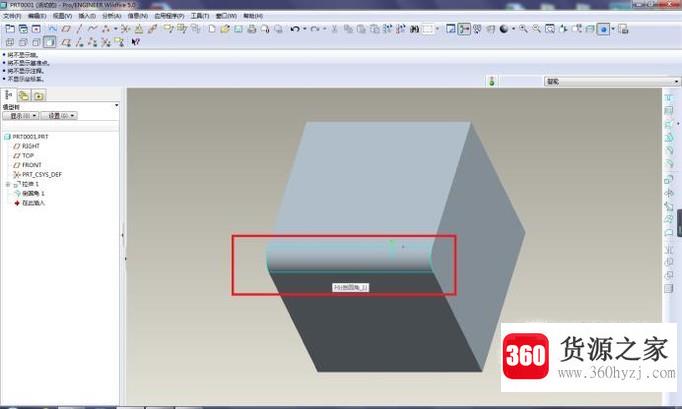
Task: Select the RIGHT datum plane
Action: [x=26, y=146]
